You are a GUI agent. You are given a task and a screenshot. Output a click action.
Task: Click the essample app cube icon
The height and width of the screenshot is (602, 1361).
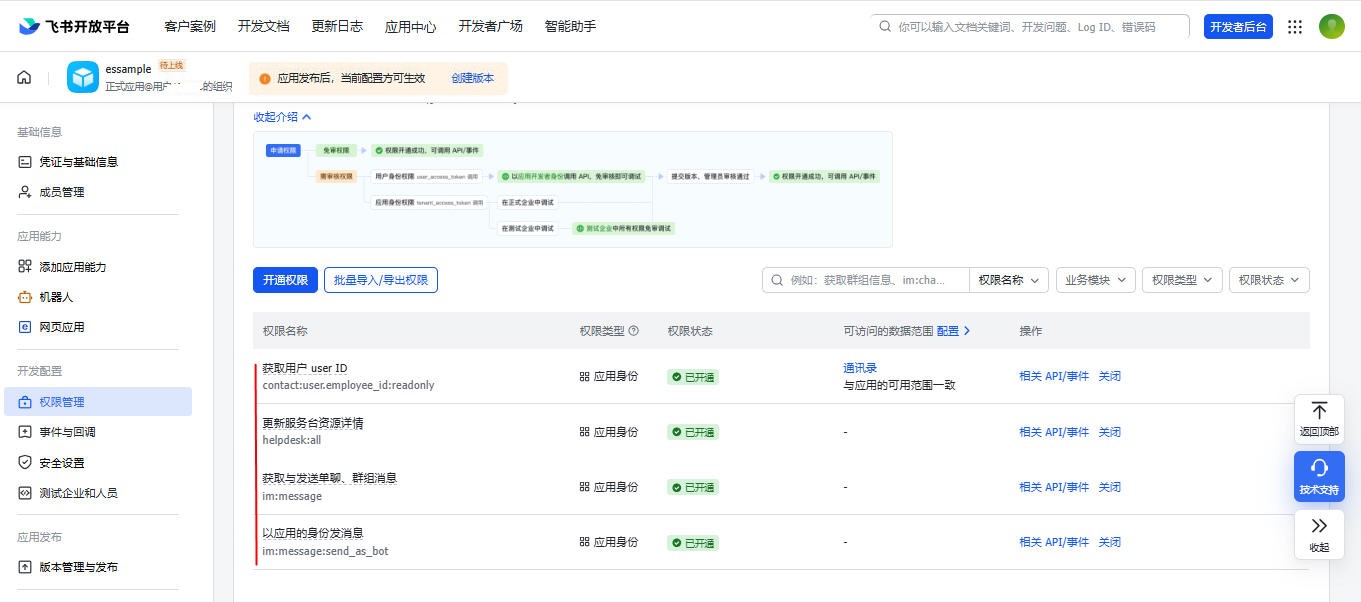[x=83, y=78]
